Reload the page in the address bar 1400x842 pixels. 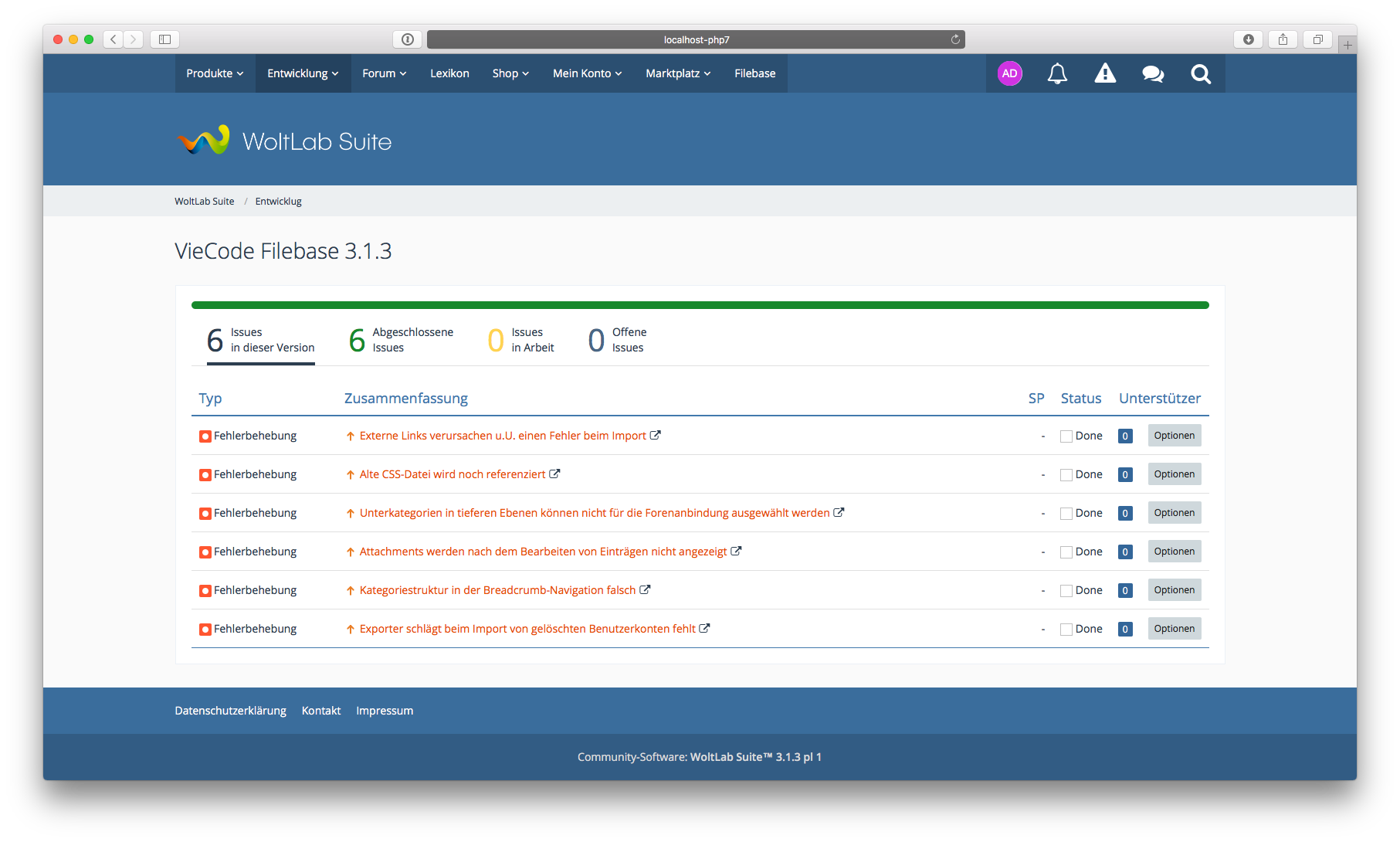click(x=955, y=39)
